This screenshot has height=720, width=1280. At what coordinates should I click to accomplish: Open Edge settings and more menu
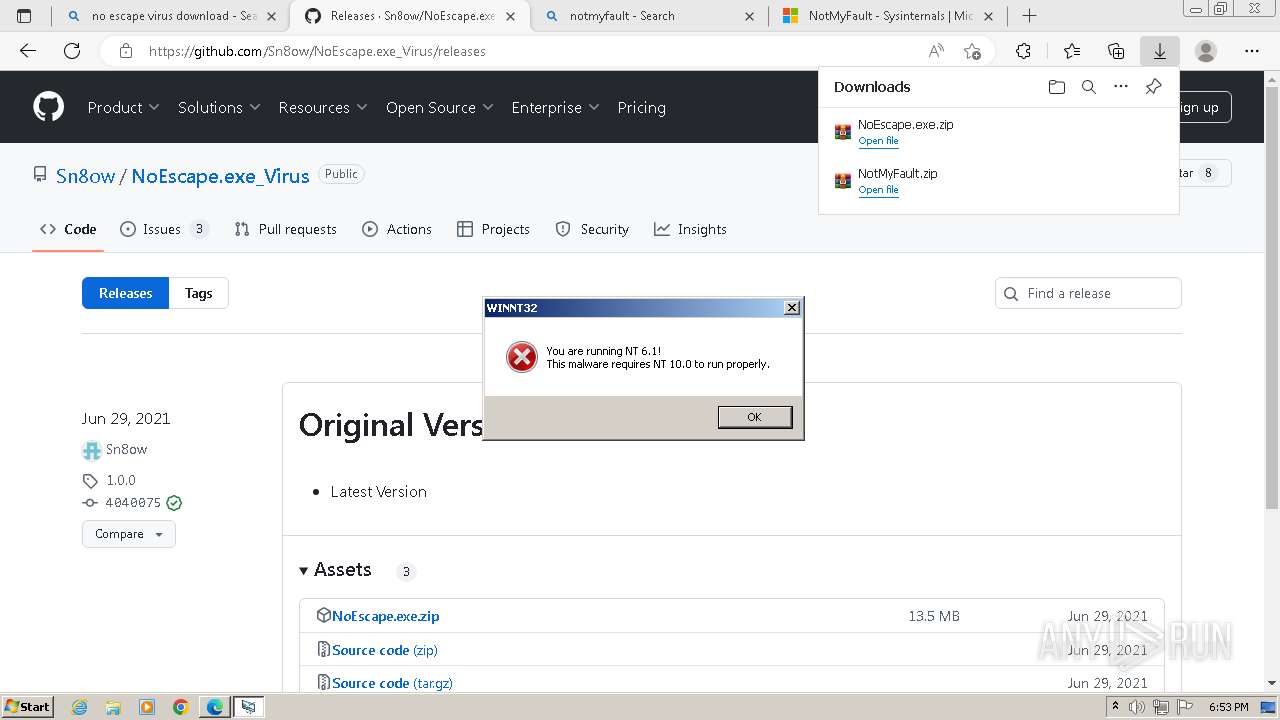1252,51
